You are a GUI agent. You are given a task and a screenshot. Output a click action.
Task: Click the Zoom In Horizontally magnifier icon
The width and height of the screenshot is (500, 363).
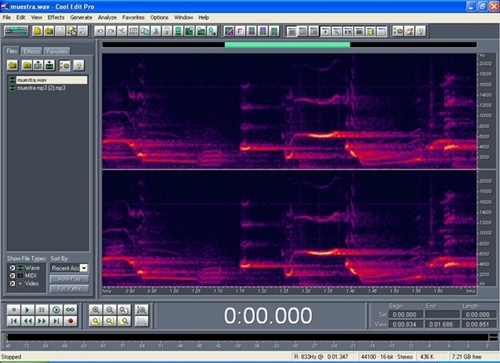tap(96, 310)
